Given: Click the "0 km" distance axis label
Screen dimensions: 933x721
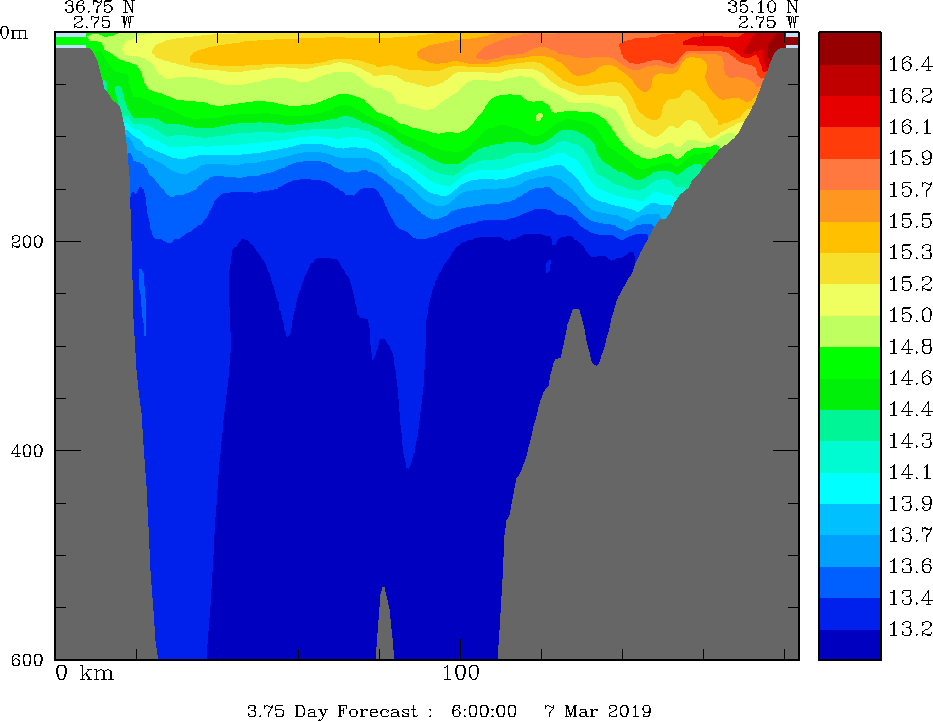Looking at the screenshot, I should [x=85, y=673].
